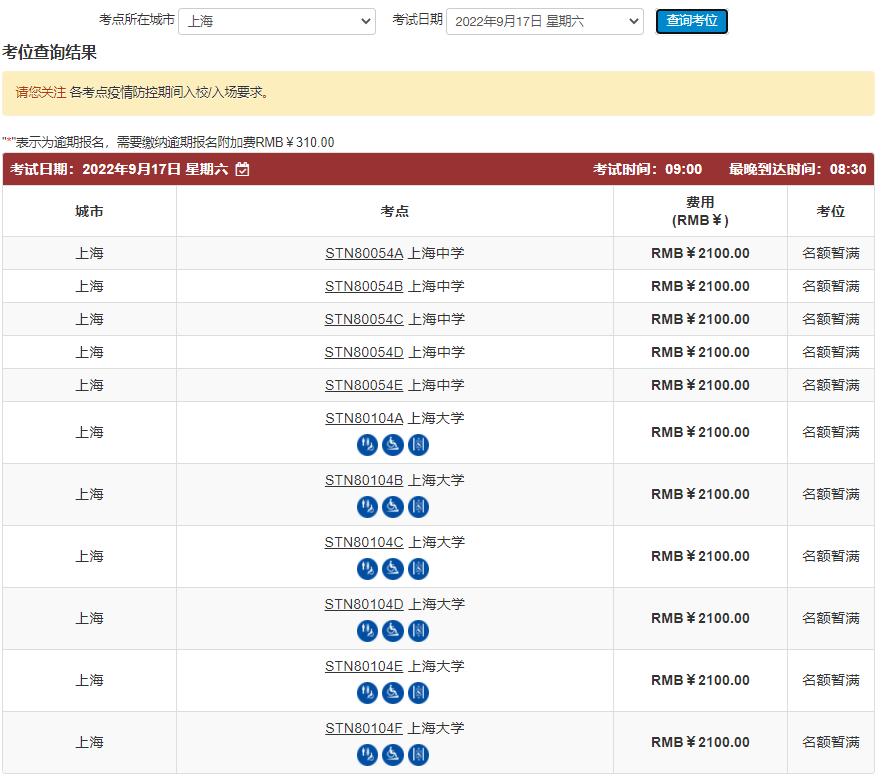This screenshot has width=881, height=780.
Task: Open the 考点所在城市 city dropdown
Action: 277,21
